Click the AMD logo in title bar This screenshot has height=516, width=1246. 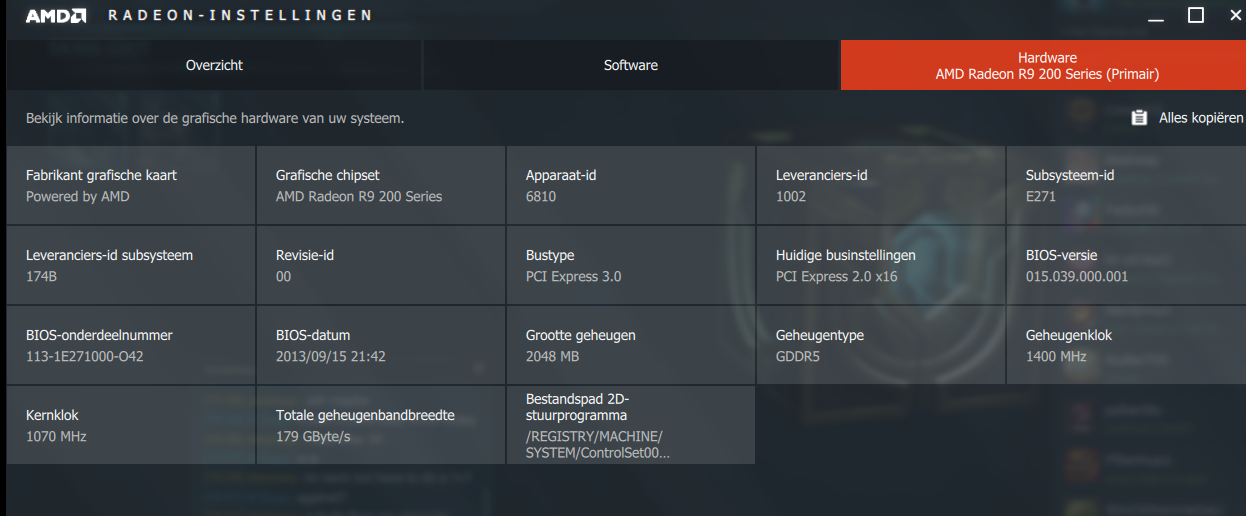[x=54, y=16]
